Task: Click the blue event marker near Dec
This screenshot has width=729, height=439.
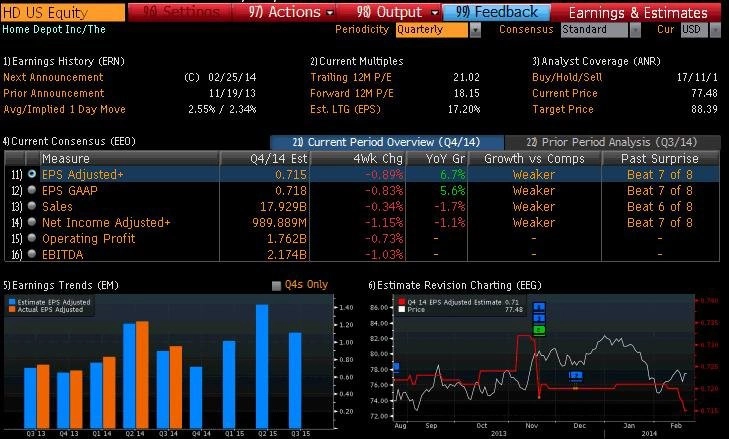Action: tap(576, 375)
